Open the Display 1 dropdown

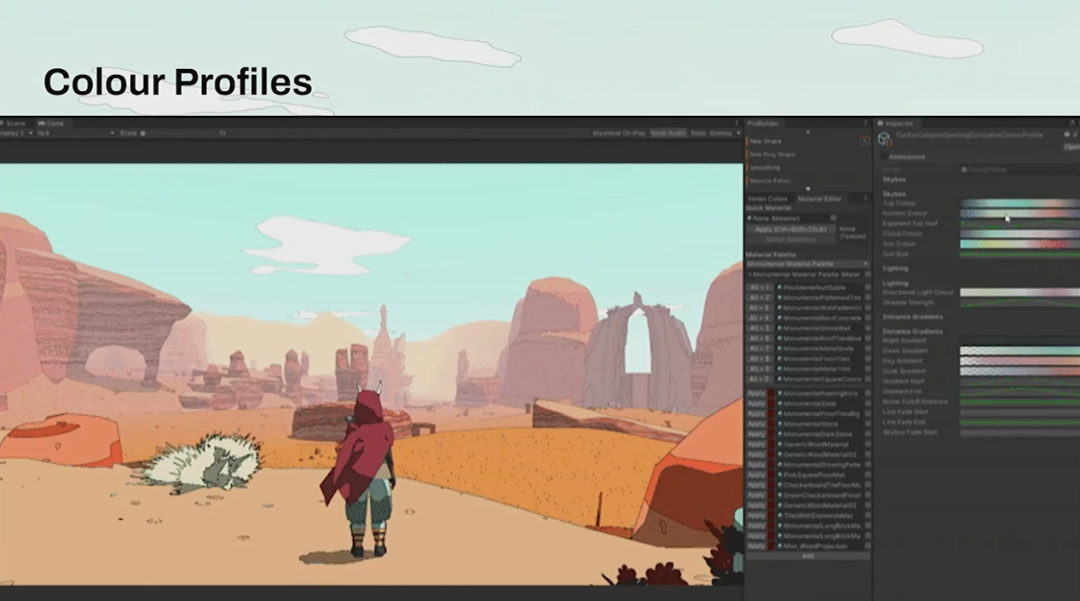point(15,133)
